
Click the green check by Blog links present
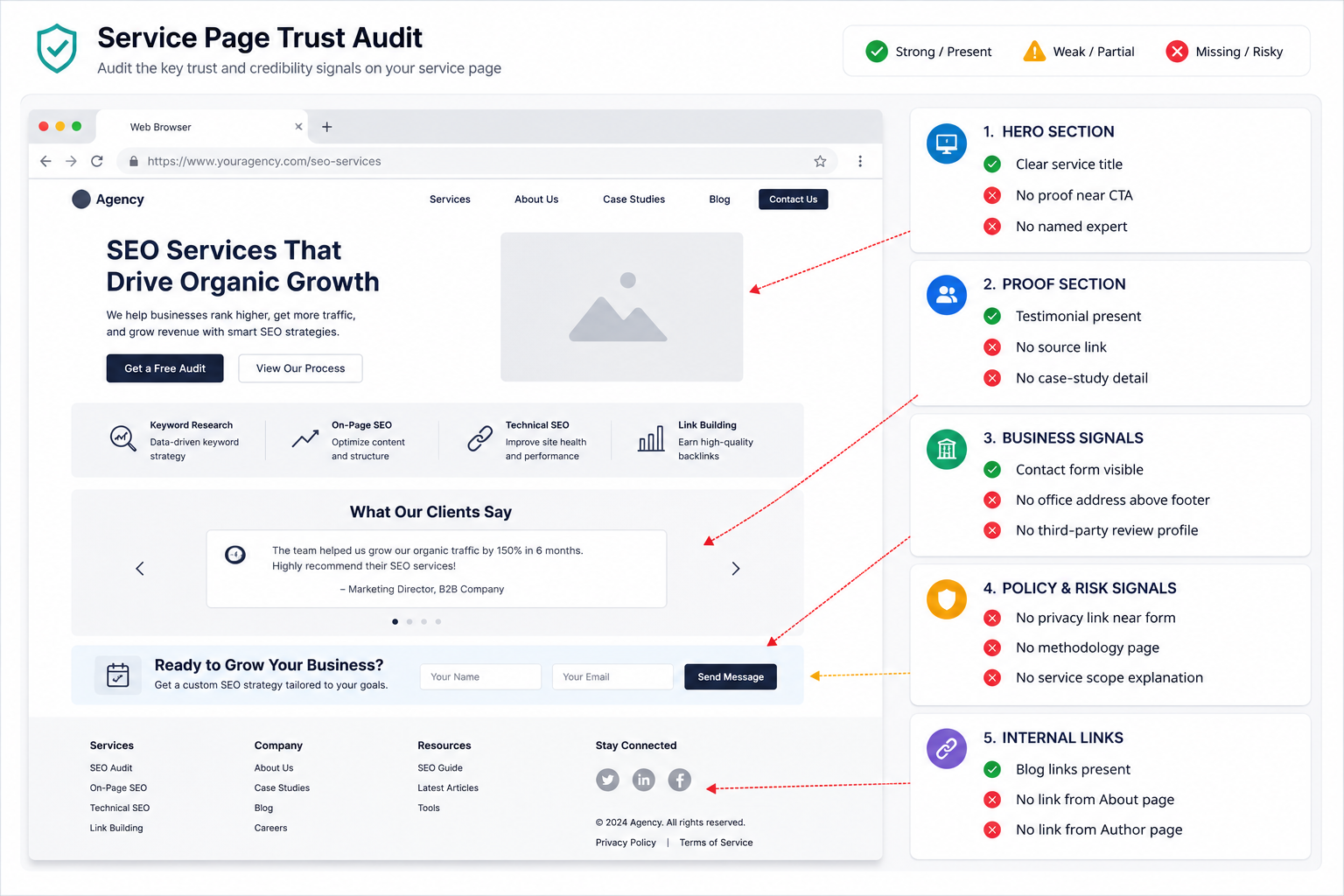(x=992, y=769)
